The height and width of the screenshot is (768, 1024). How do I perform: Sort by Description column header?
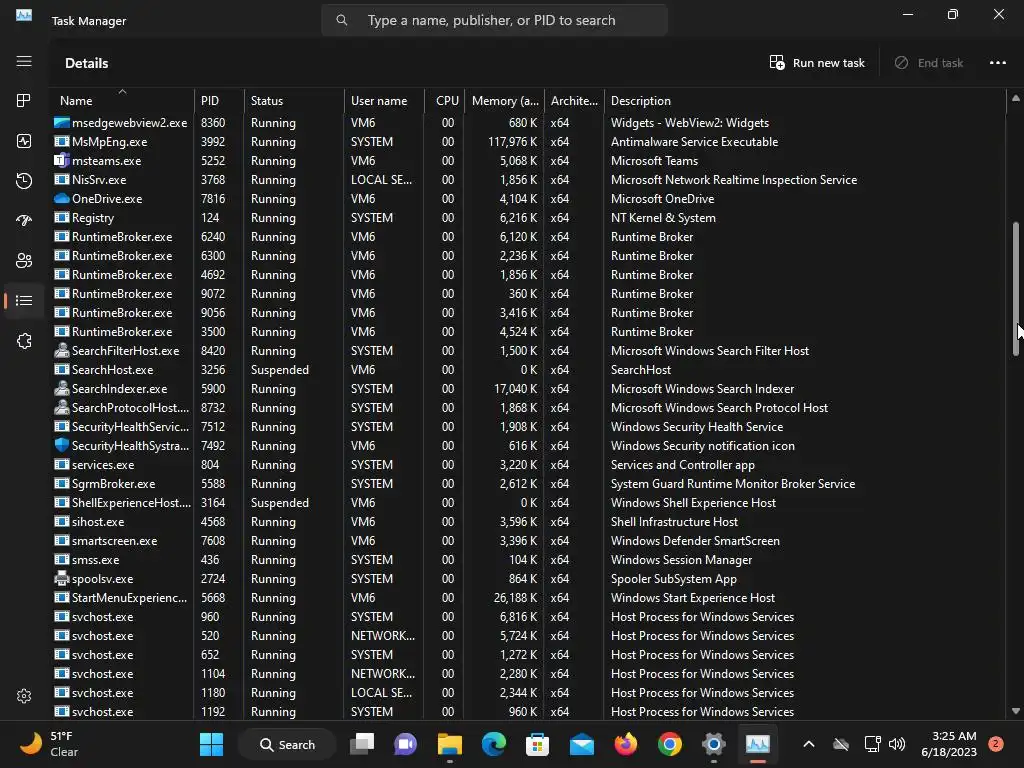point(805,101)
